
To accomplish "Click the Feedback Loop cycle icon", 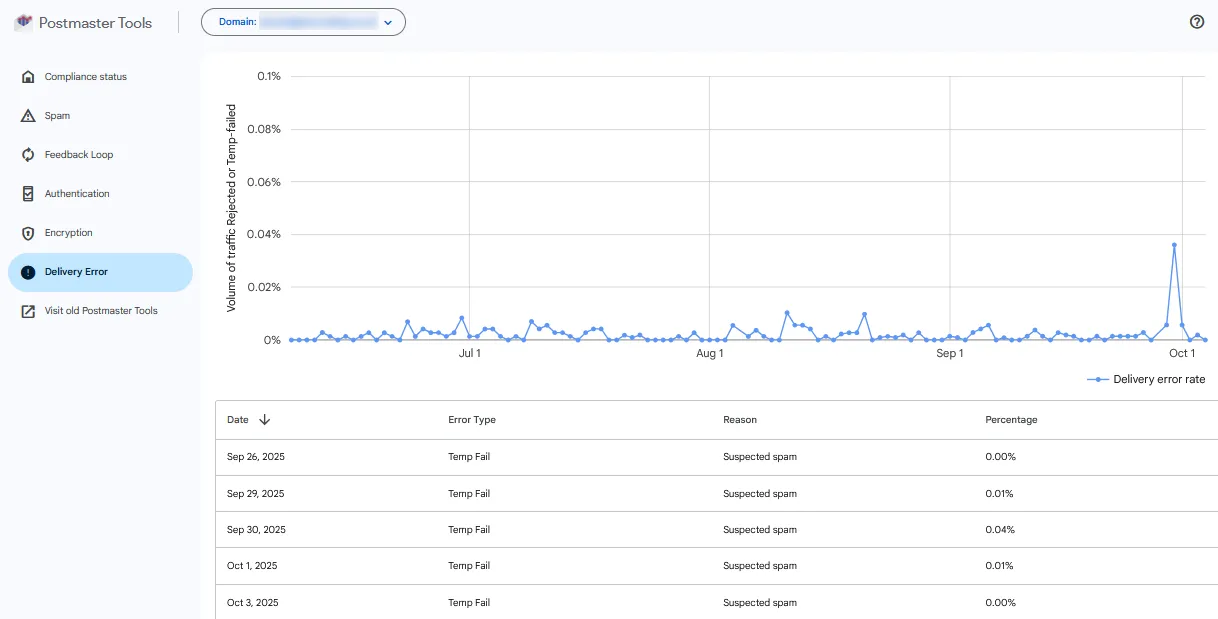I will [28, 155].
